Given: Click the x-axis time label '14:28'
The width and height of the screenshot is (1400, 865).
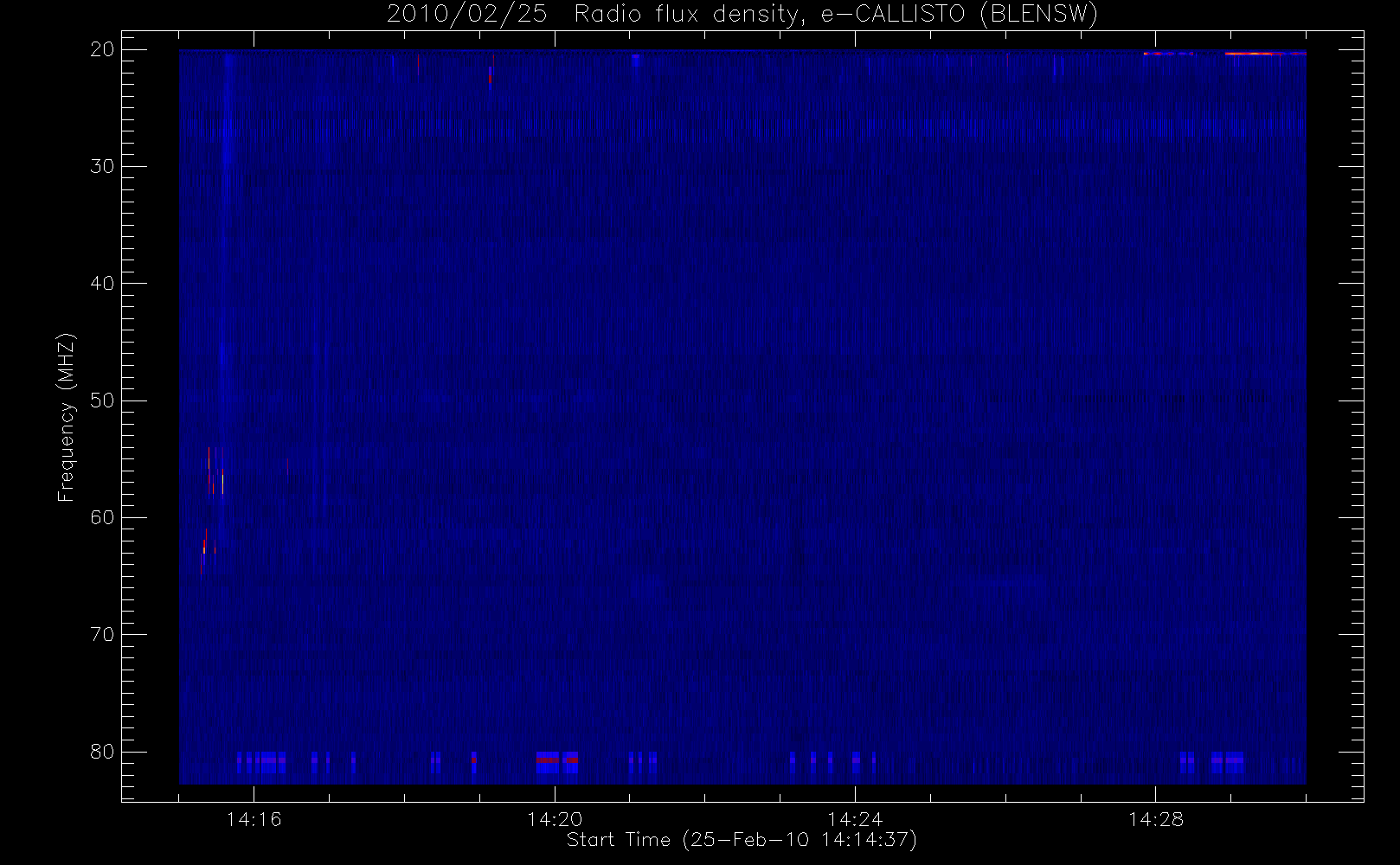Looking at the screenshot, I should pos(1156,819).
